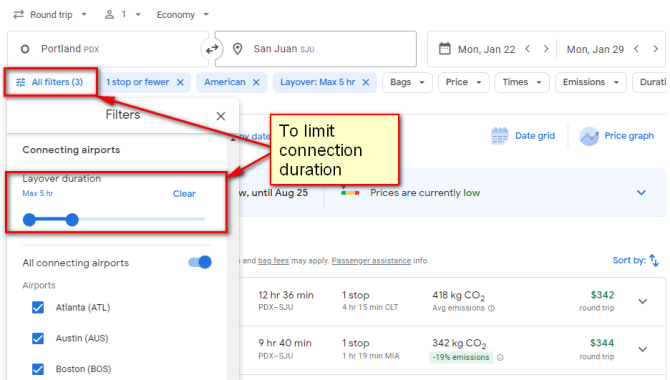Go to next return date arrow
Viewport: 670px width, 380px height.
tap(655, 49)
